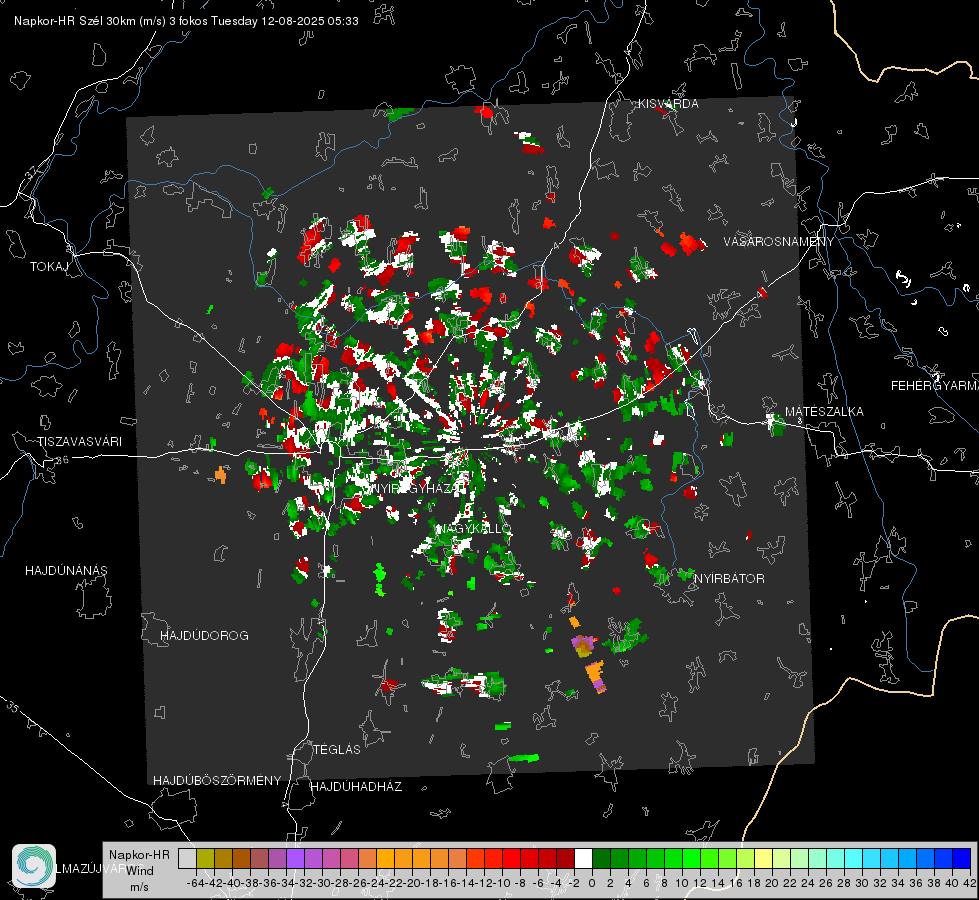Screen dimensions: 979x900
Task: Click the '0' value under the legend
Action: click(x=592, y=883)
